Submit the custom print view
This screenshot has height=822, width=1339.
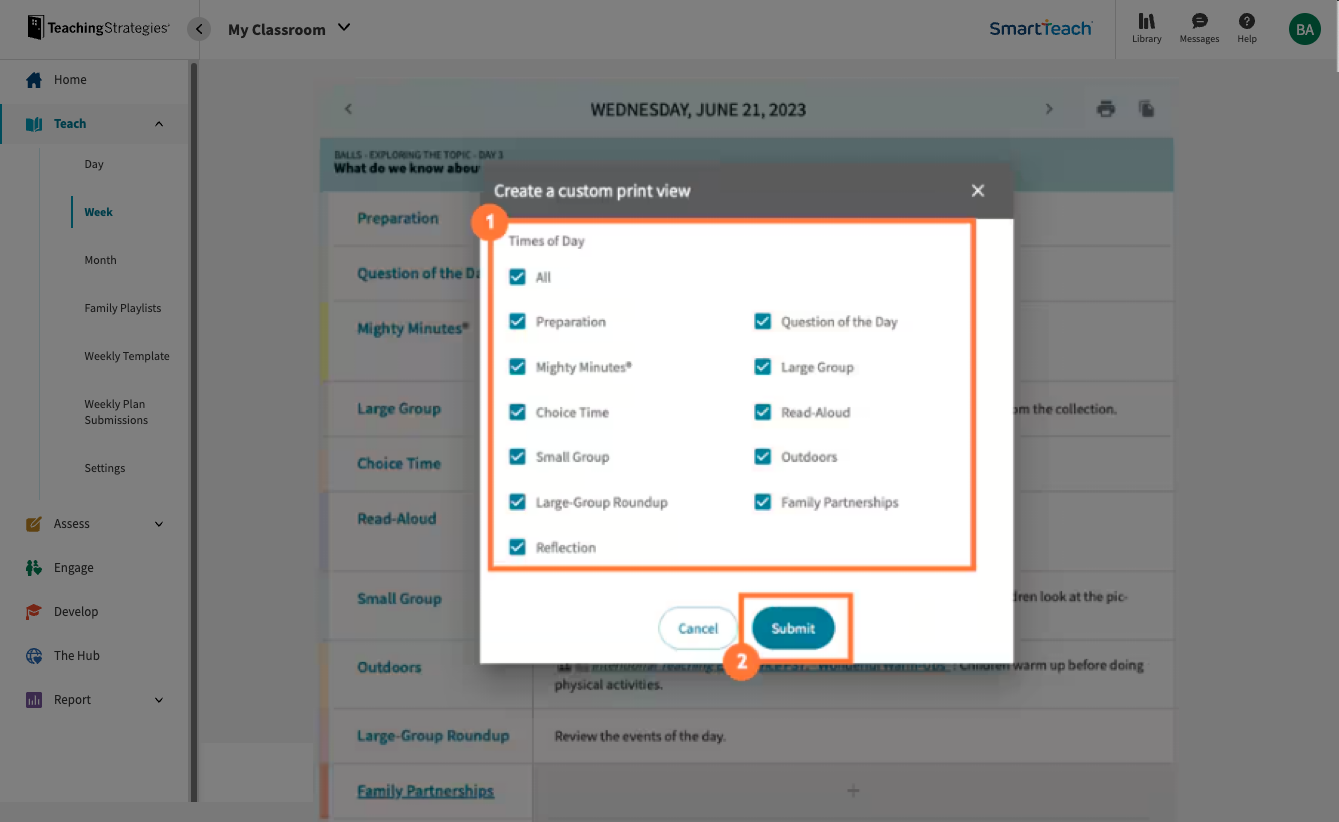(x=793, y=628)
